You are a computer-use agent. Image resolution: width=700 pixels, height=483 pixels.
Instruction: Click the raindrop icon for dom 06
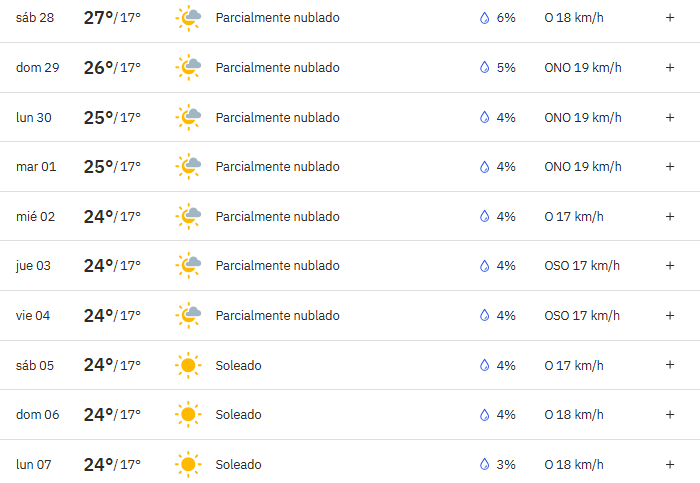[484, 415]
